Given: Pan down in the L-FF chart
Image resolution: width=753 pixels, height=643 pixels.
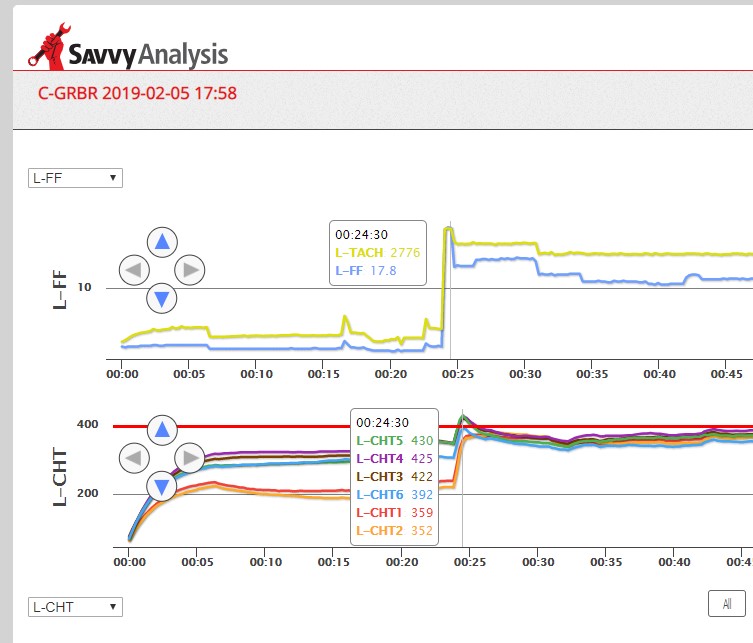Looking at the screenshot, I should pos(162,297).
